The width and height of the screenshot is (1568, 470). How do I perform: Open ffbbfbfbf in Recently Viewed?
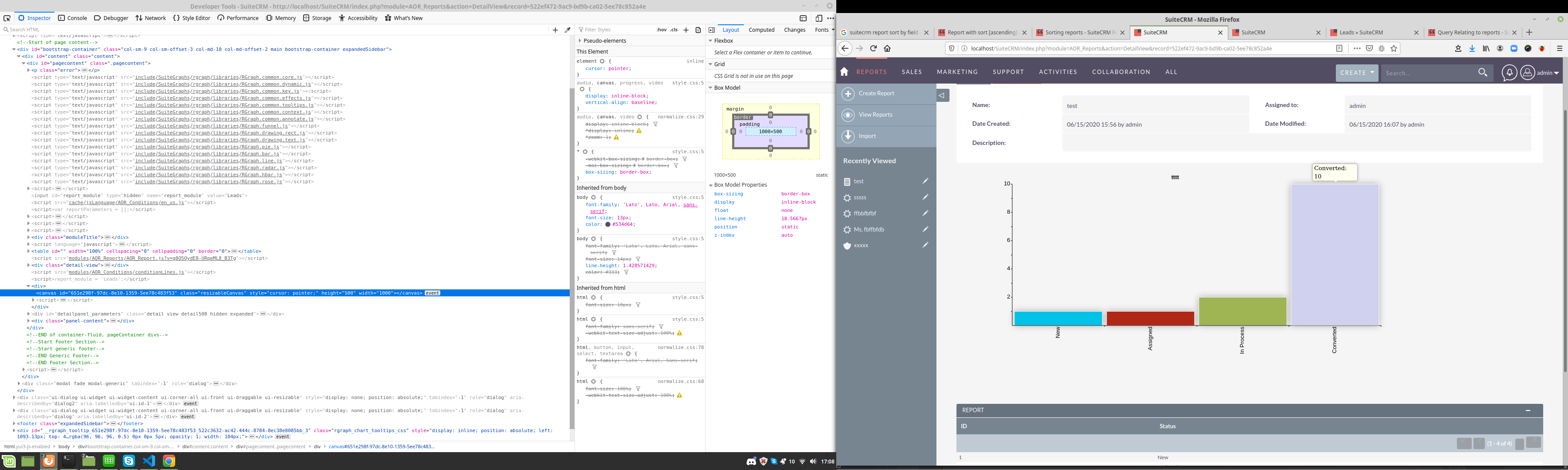pyautogui.click(x=865, y=213)
